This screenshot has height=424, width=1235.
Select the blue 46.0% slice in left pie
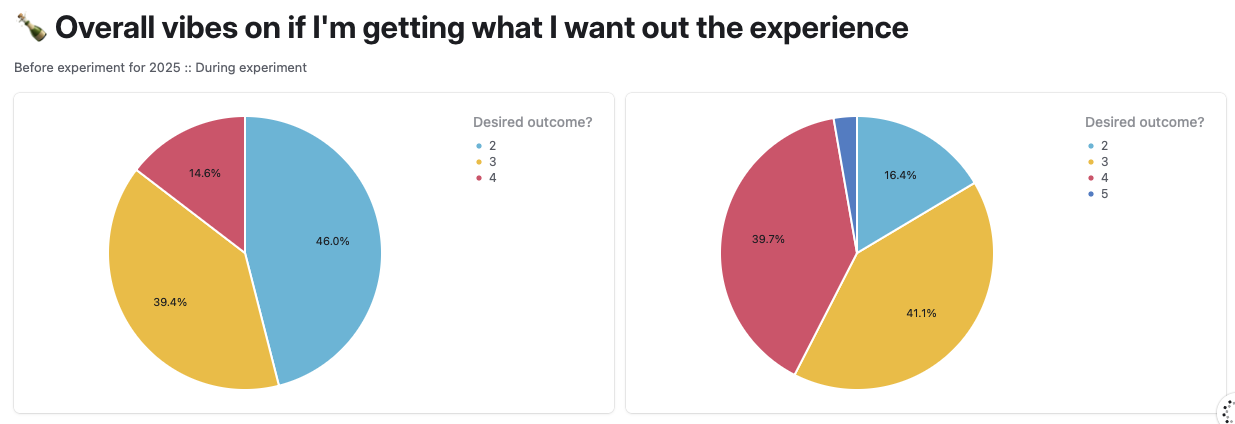pyautogui.click(x=320, y=250)
